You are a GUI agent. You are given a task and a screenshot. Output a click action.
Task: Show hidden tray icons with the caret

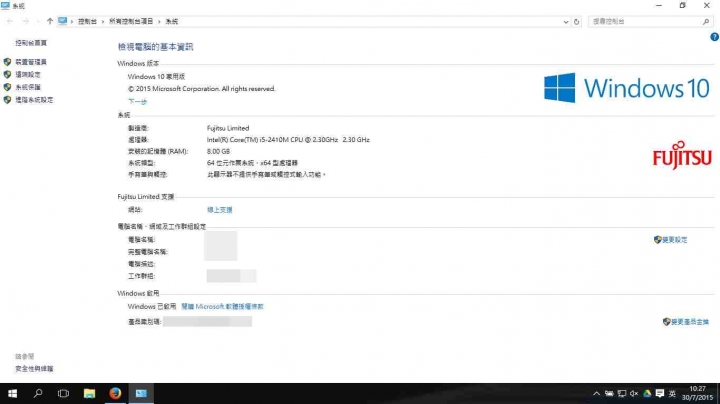point(596,393)
